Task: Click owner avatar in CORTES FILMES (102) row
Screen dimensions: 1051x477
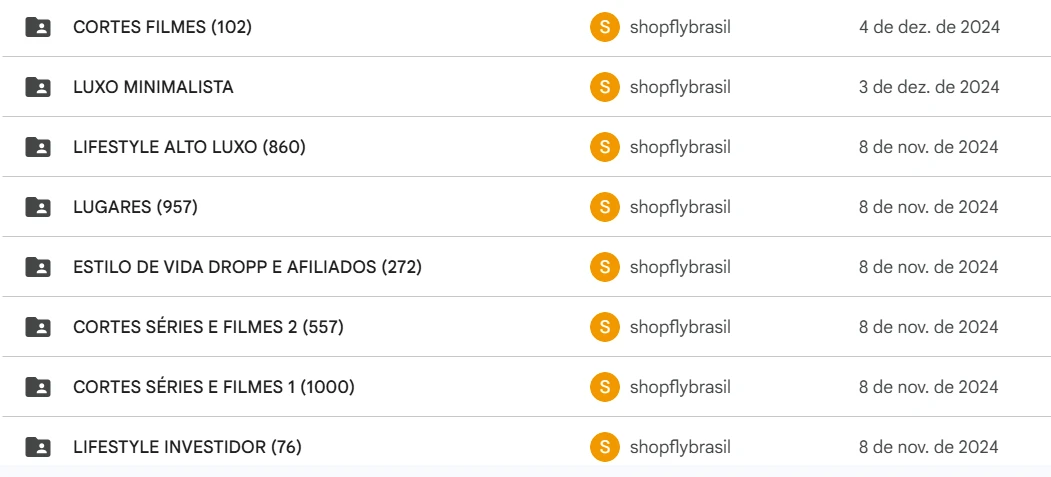Action: tap(604, 27)
